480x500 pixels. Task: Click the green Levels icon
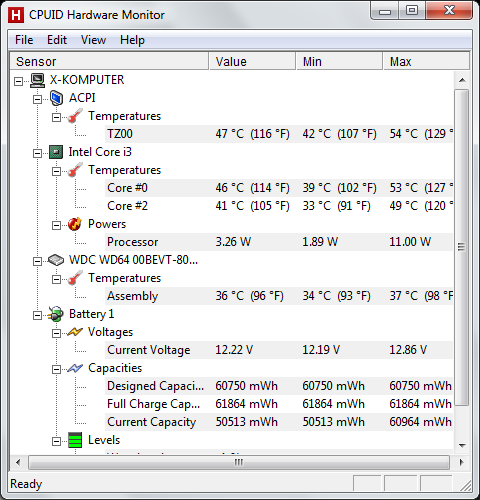(75, 440)
